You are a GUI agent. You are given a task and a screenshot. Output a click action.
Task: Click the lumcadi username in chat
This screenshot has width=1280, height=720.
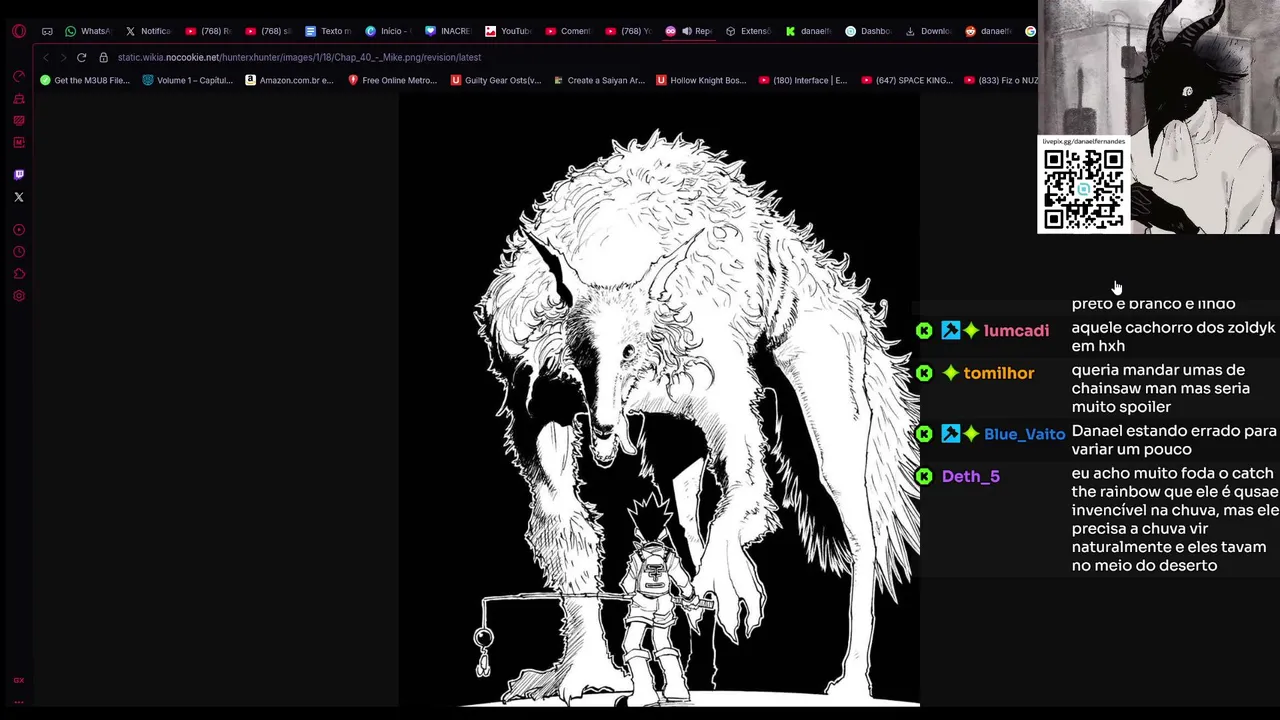pyautogui.click(x=1016, y=331)
